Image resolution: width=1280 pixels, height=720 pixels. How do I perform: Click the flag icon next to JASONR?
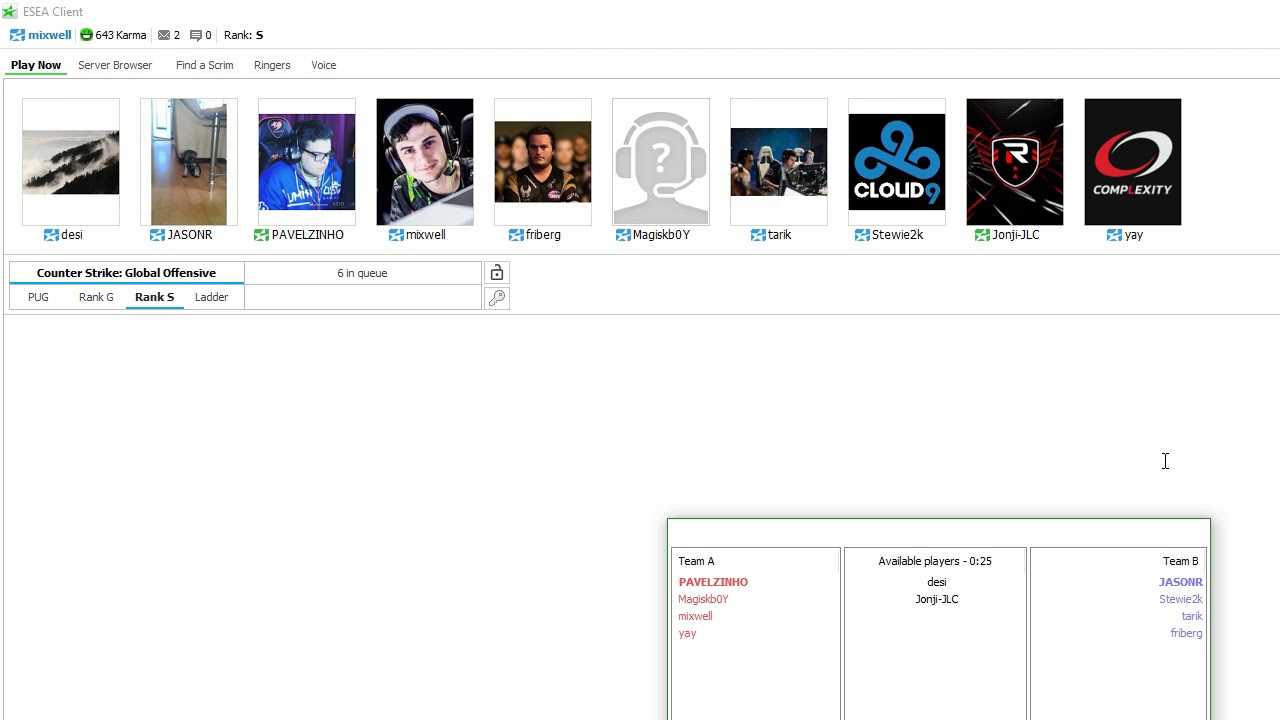157,235
